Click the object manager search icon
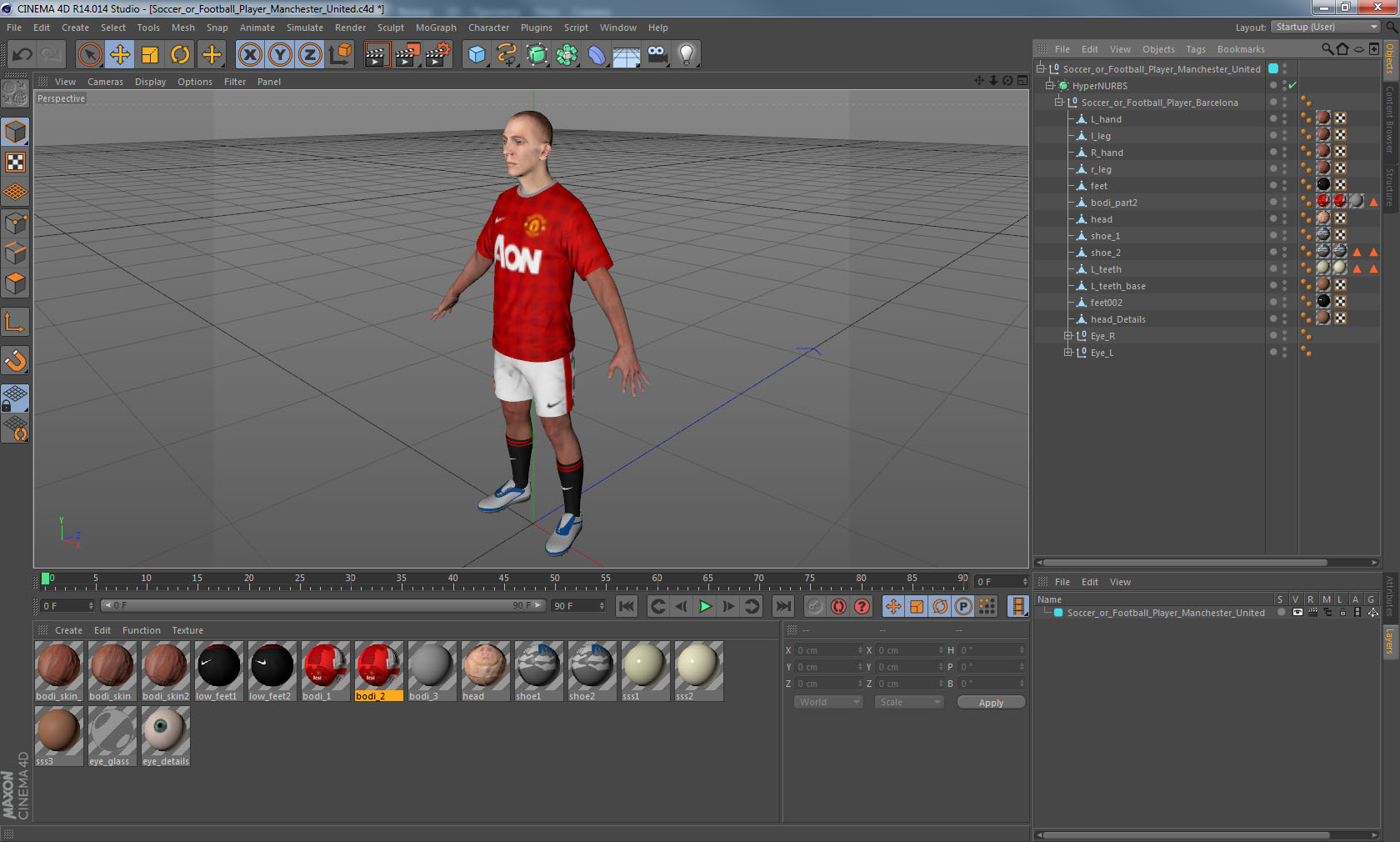The height and width of the screenshot is (842, 1400). [1327, 49]
